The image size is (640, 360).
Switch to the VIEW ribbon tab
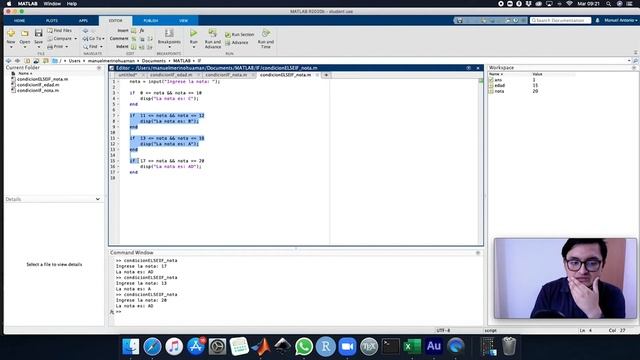tap(183, 20)
